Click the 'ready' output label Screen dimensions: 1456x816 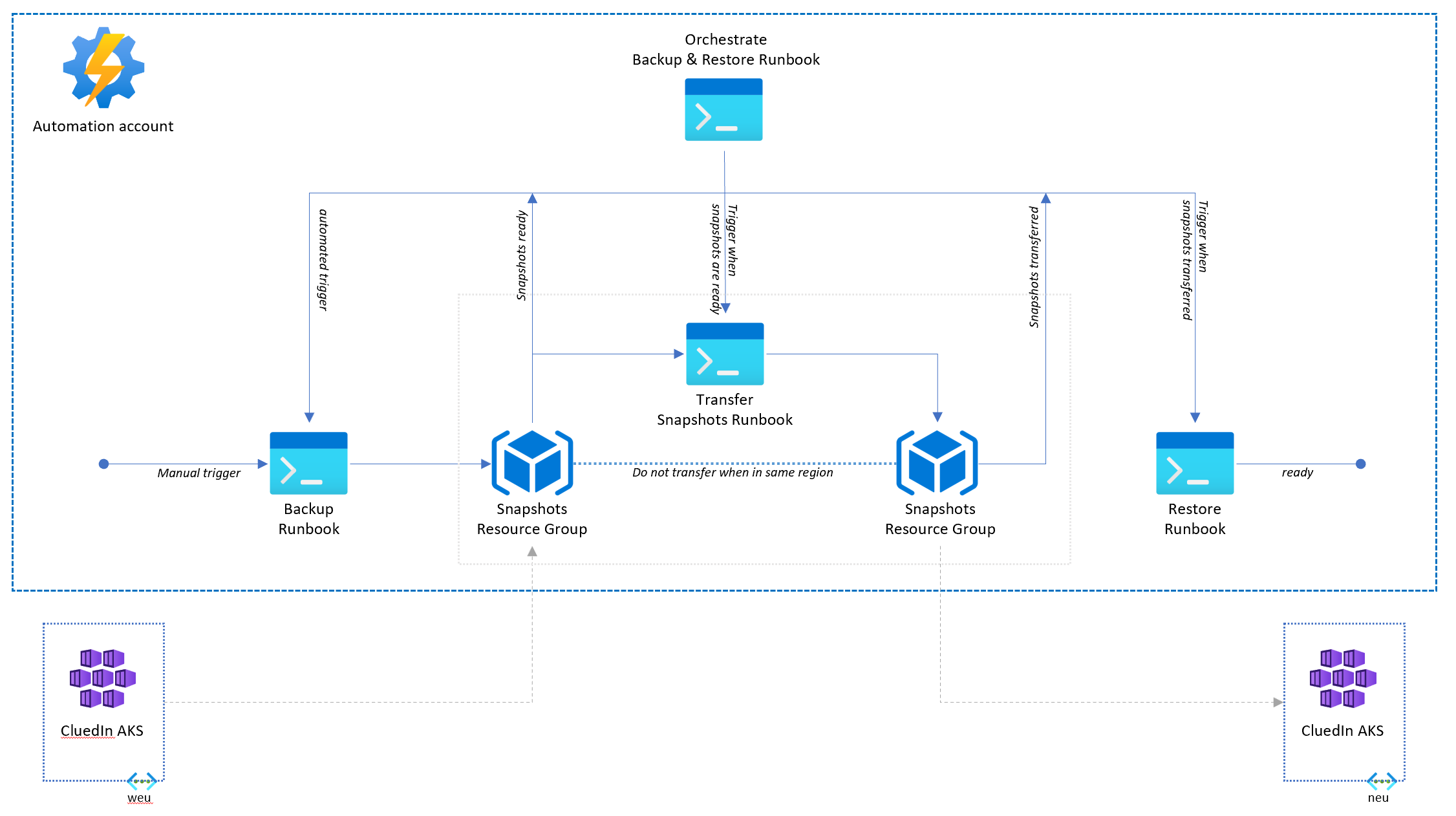[x=1297, y=473]
